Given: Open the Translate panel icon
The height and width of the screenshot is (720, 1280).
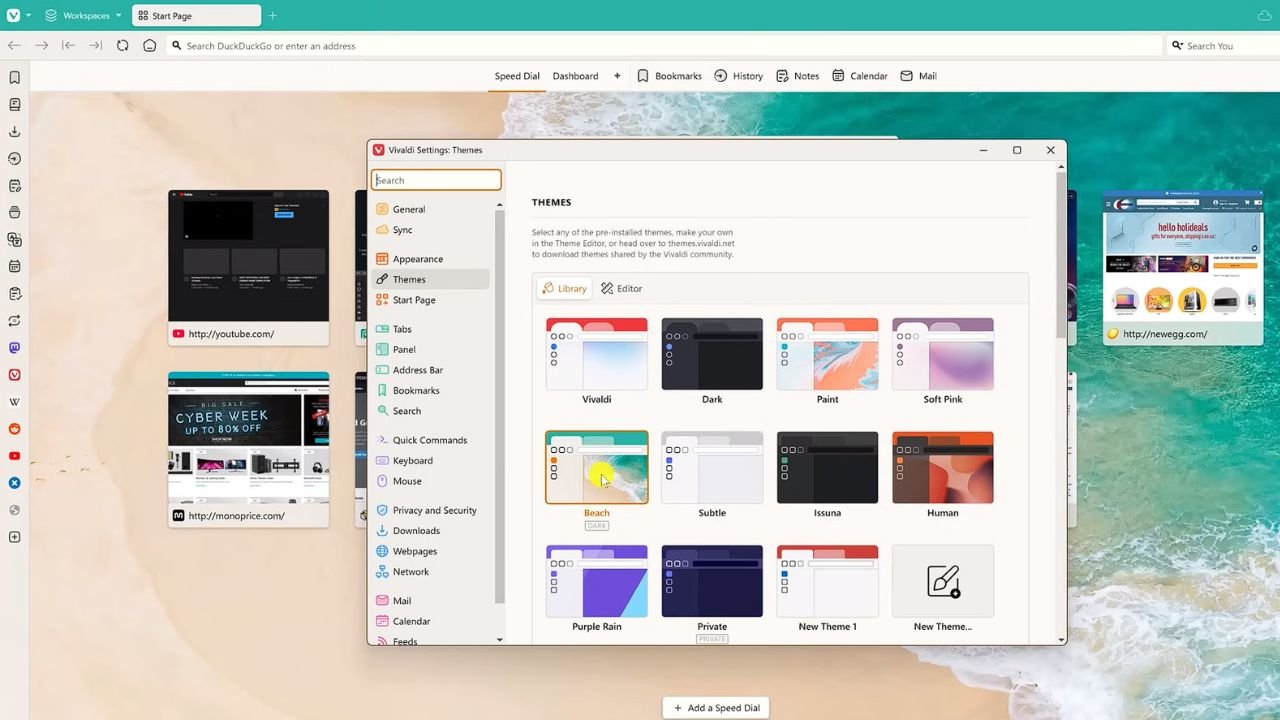Looking at the screenshot, I should [14, 239].
